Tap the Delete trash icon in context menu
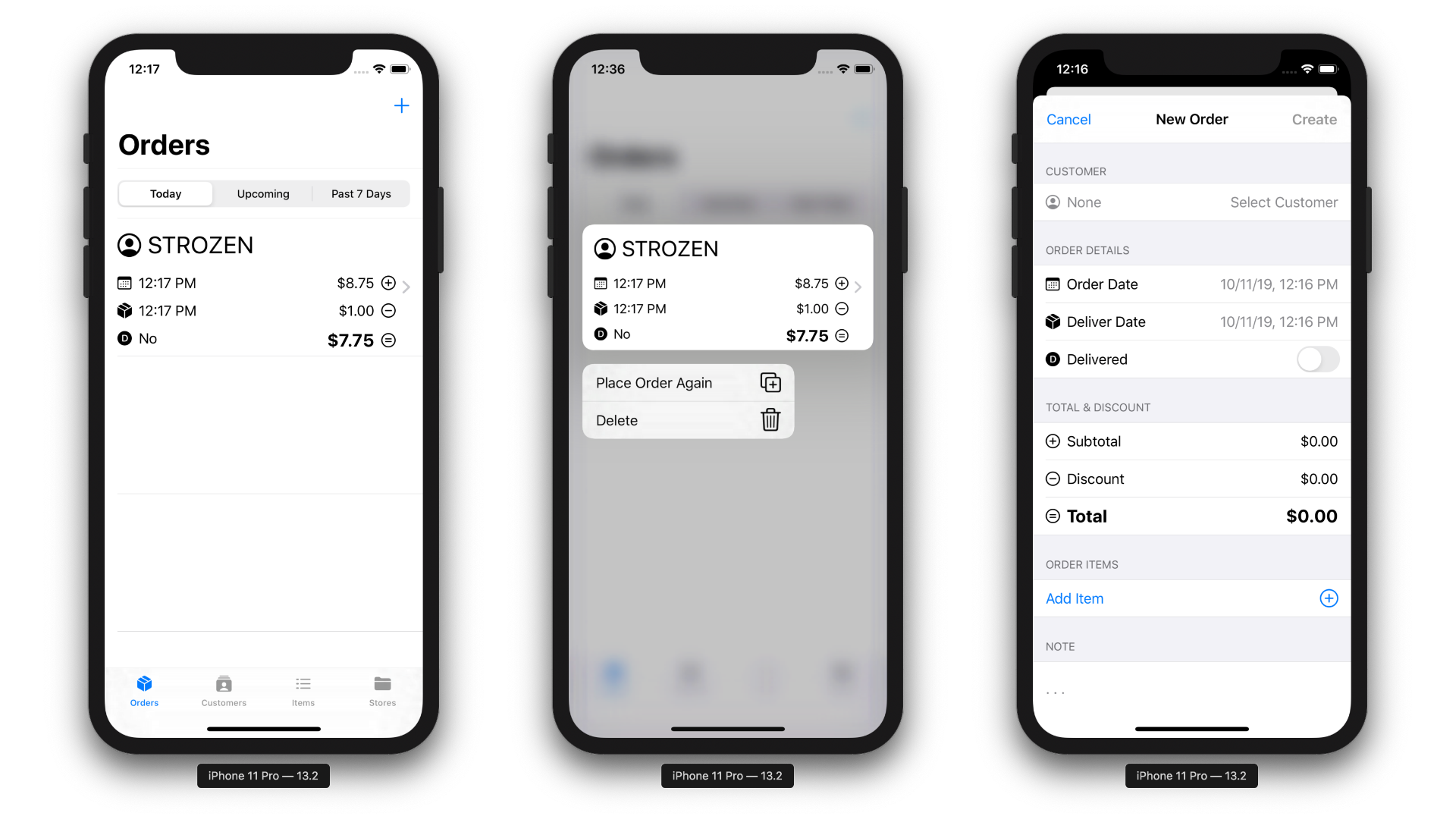Screen dimensions: 1456x819 [770, 420]
